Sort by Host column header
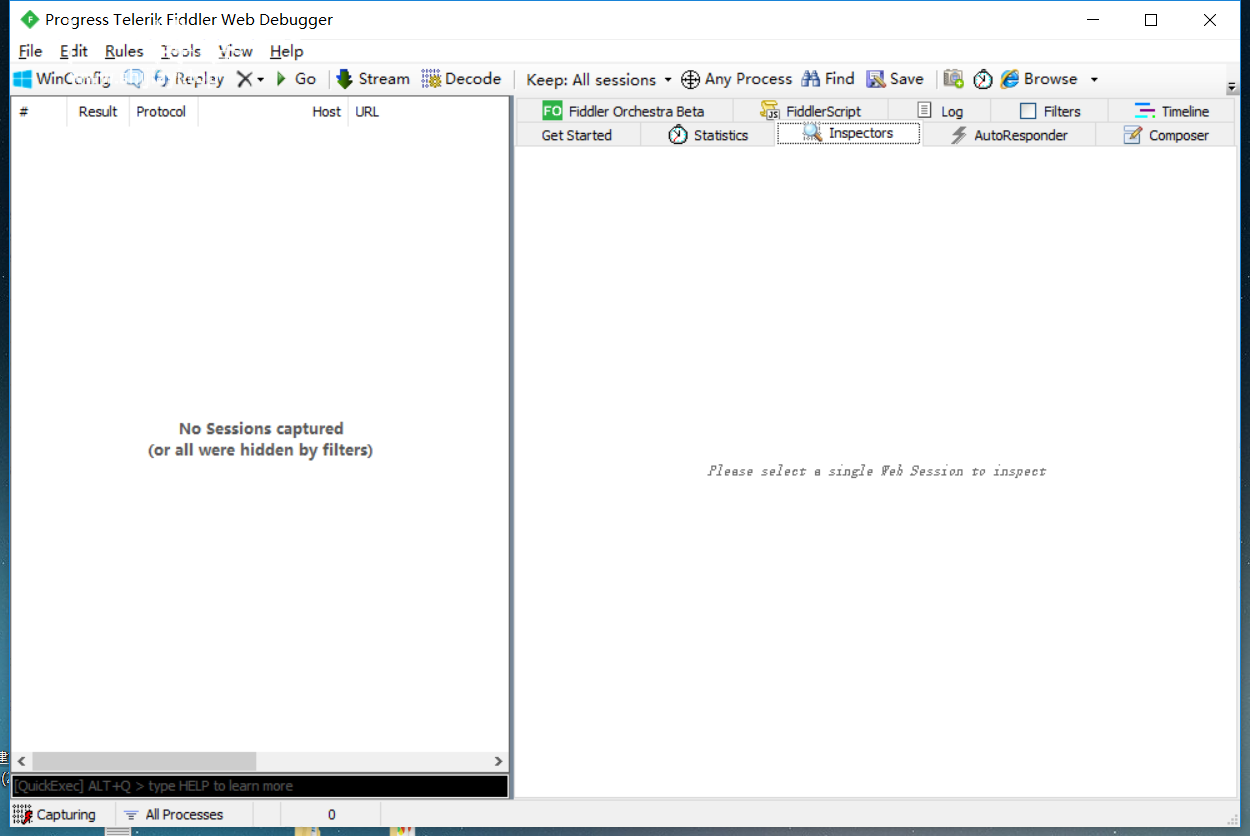 click(x=273, y=112)
